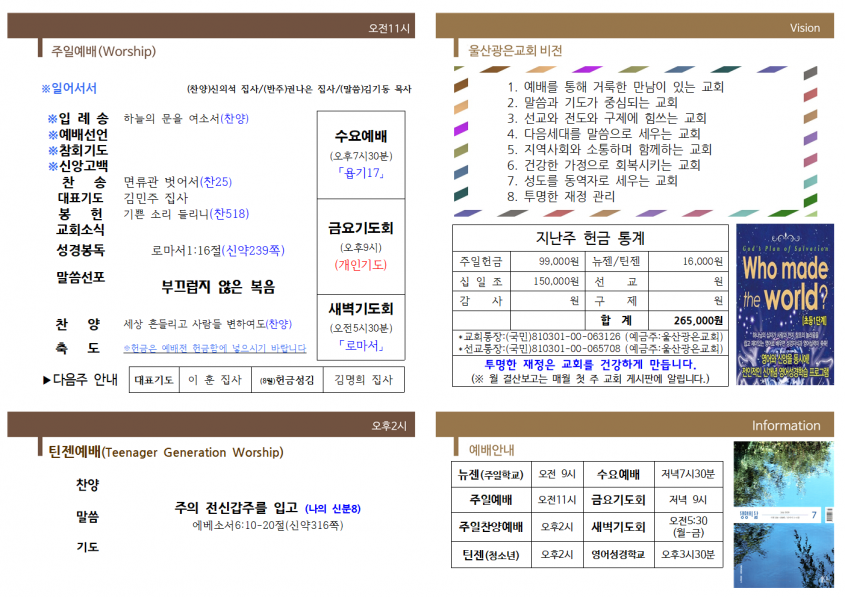Click the 새벽기도회 로마서 box

[x=361, y=327]
